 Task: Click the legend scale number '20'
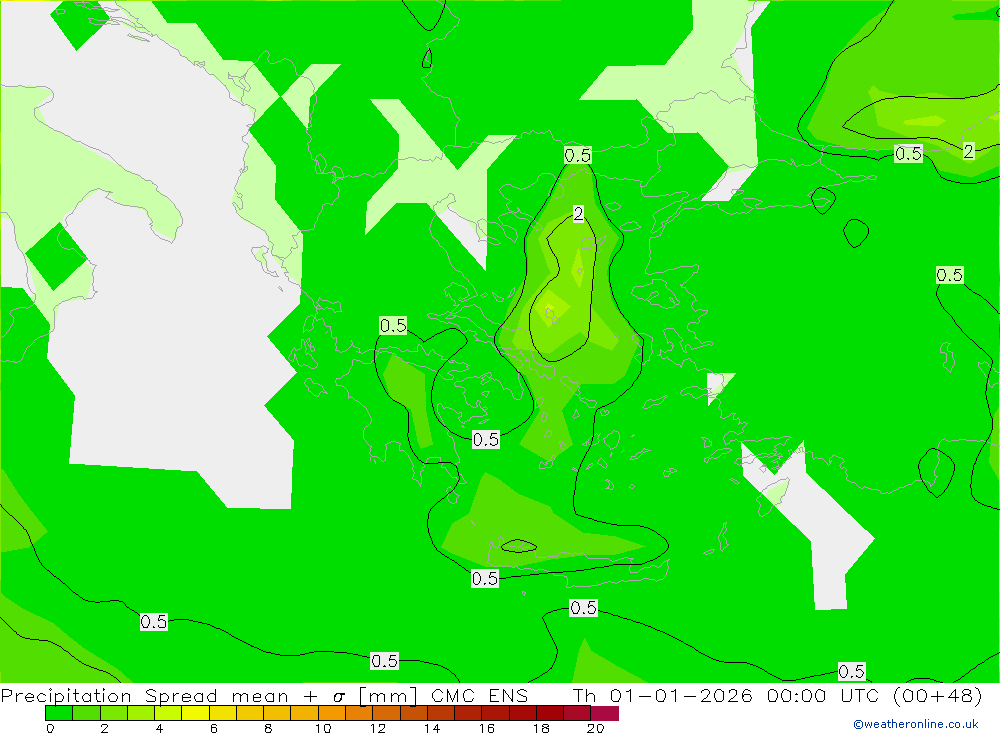click(595, 728)
